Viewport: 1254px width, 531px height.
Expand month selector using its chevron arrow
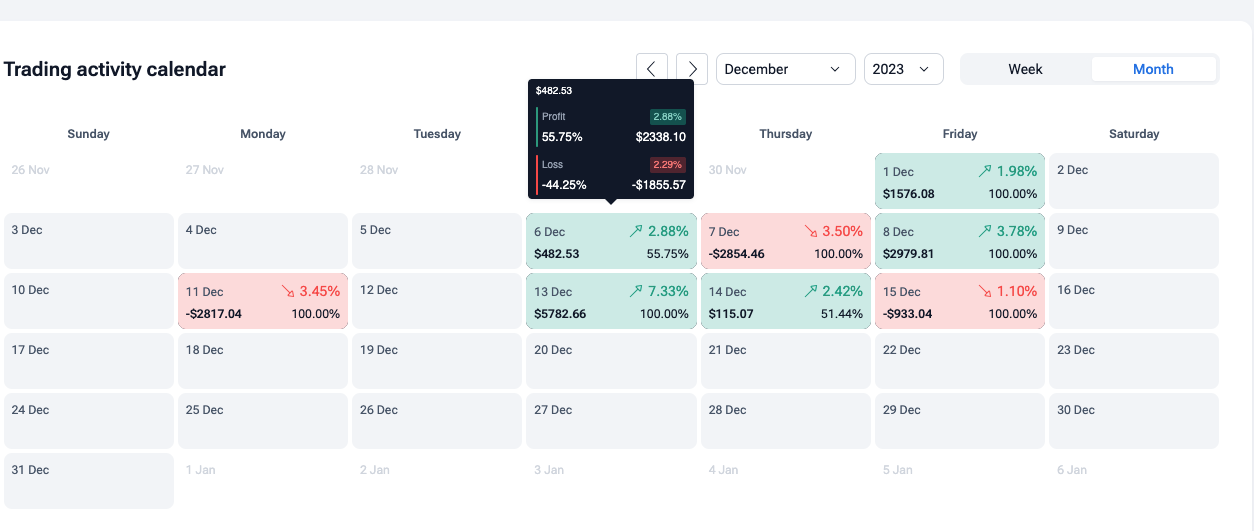[x=835, y=69]
